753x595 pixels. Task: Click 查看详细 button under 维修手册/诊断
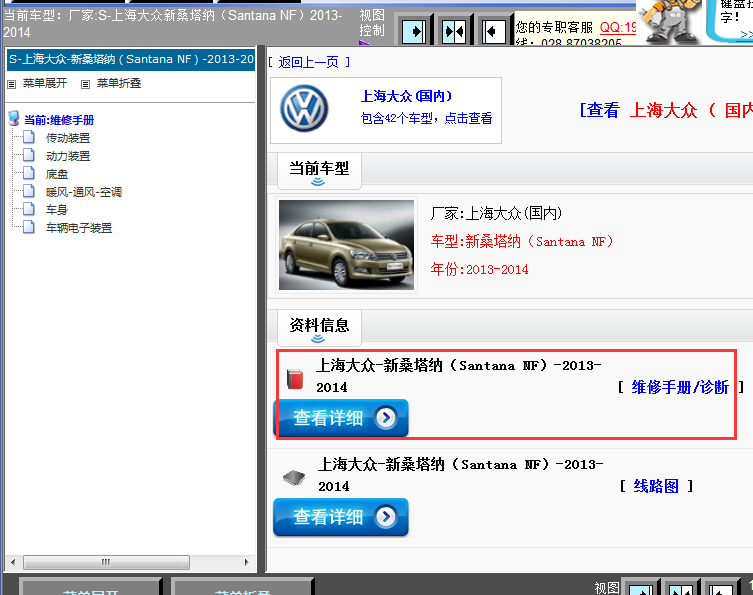coord(340,418)
